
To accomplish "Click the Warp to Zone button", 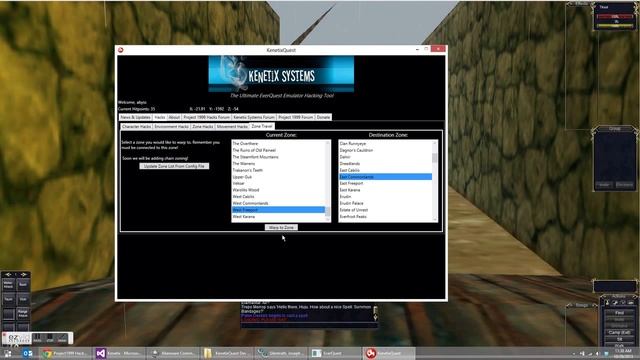I will (281, 227).
